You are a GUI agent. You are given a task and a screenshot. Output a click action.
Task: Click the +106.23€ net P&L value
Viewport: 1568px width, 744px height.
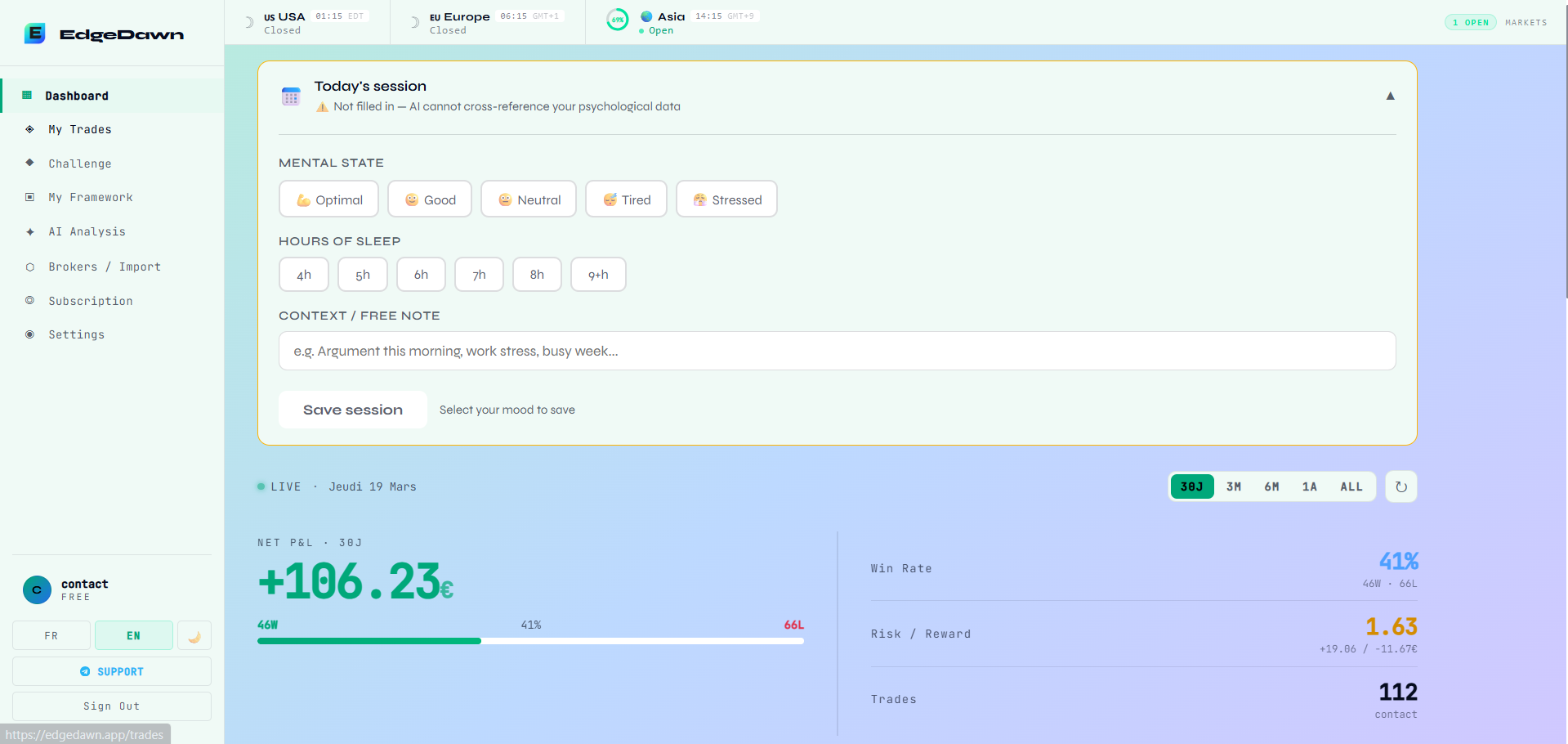pos(355,581)
